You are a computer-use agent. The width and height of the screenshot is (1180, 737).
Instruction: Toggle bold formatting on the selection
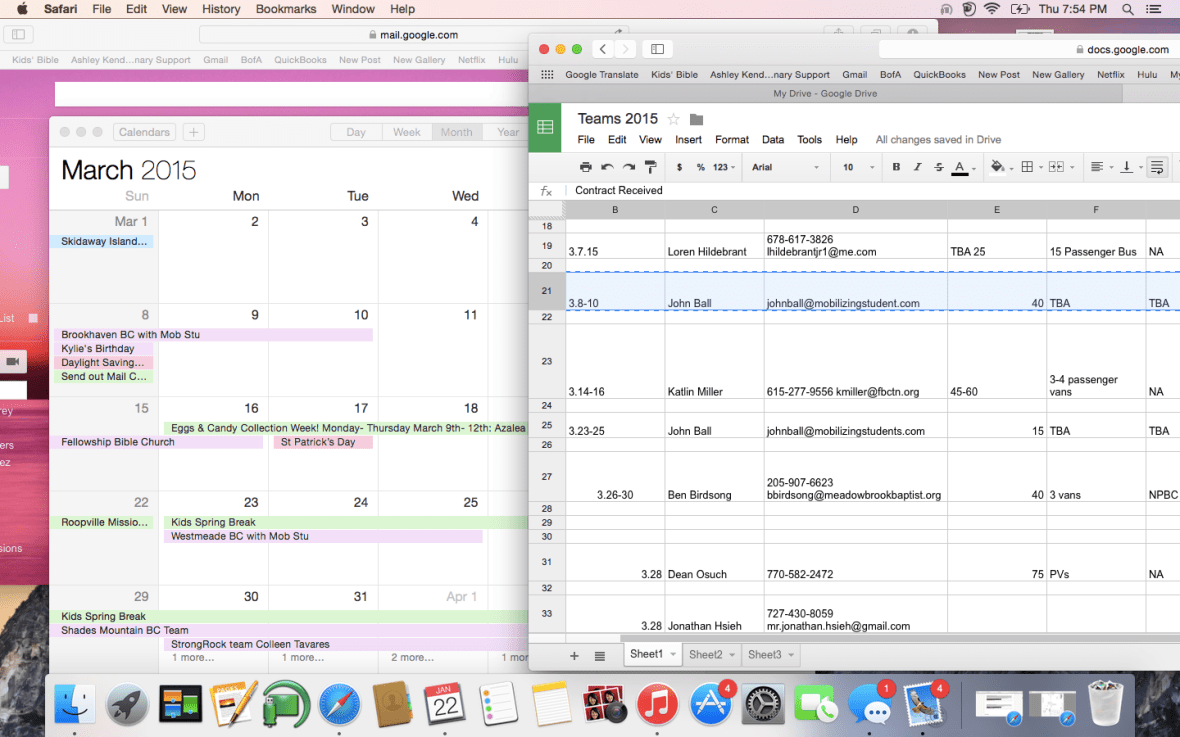(x=896, y=167)
